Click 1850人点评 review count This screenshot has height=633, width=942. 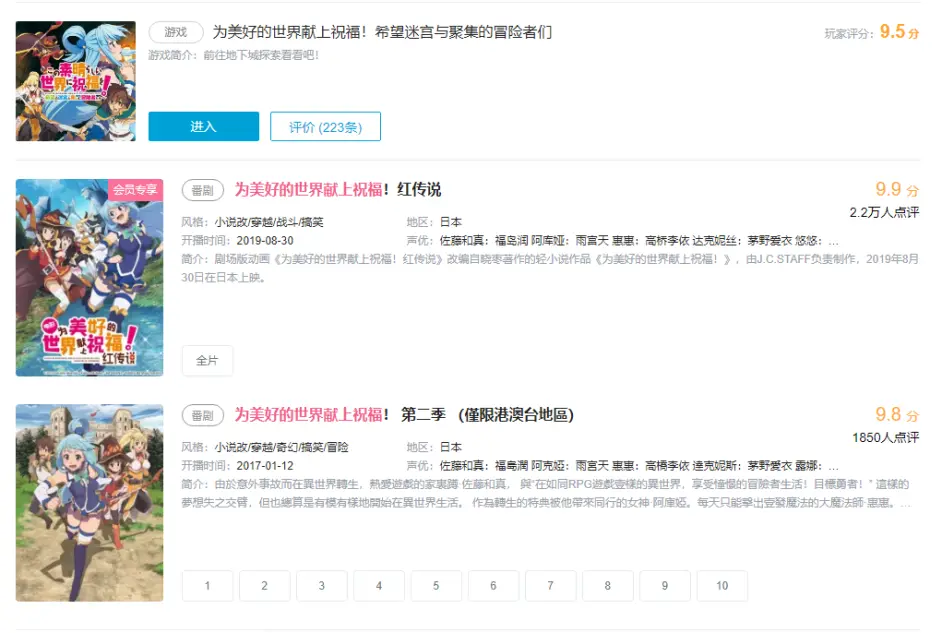pyautogui.click(x=886, y=437)
